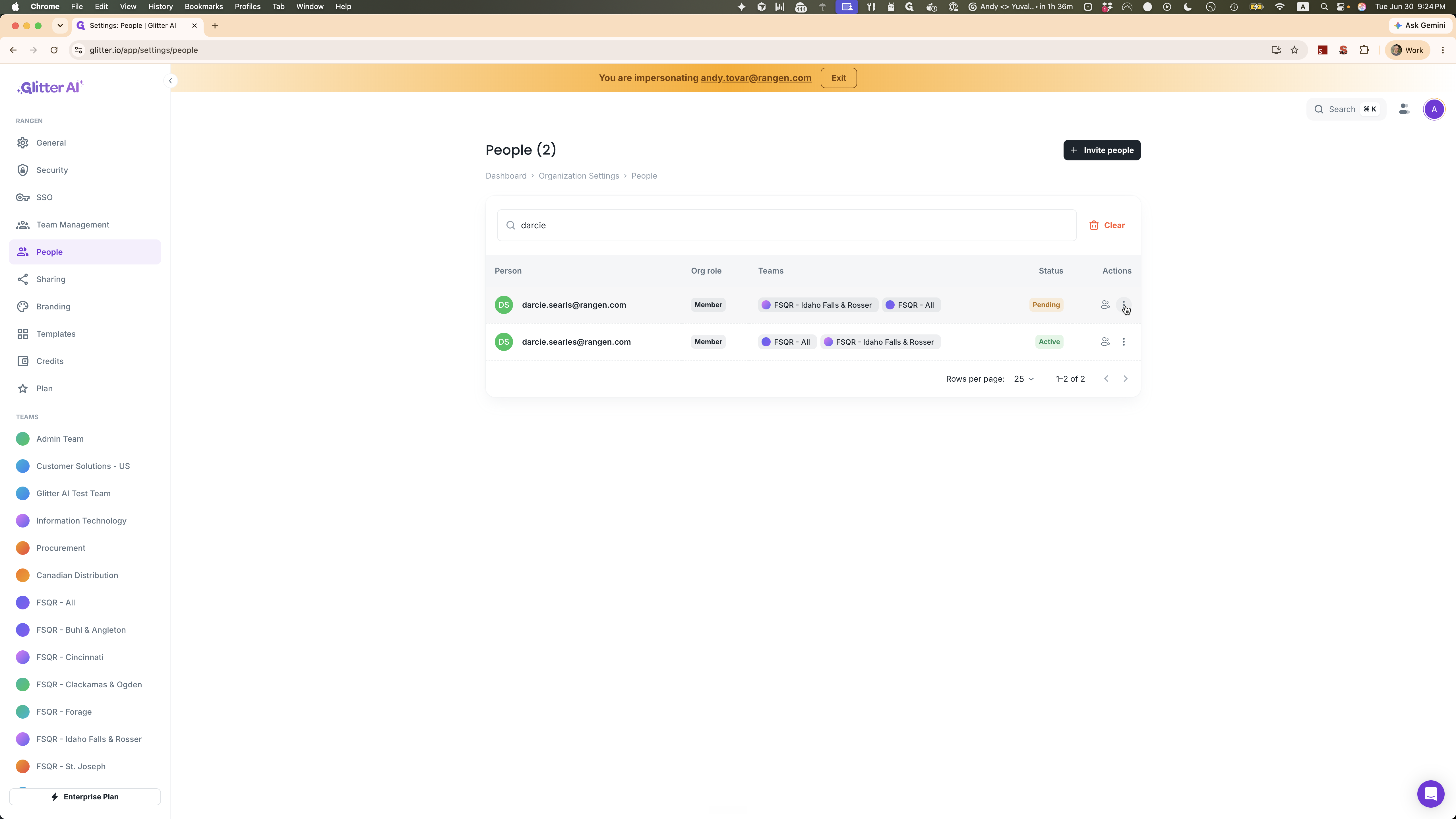This screenshot has width=1456, height=819.
Task: Open FSQR - St. Joseph team
Action: [85, 766]
